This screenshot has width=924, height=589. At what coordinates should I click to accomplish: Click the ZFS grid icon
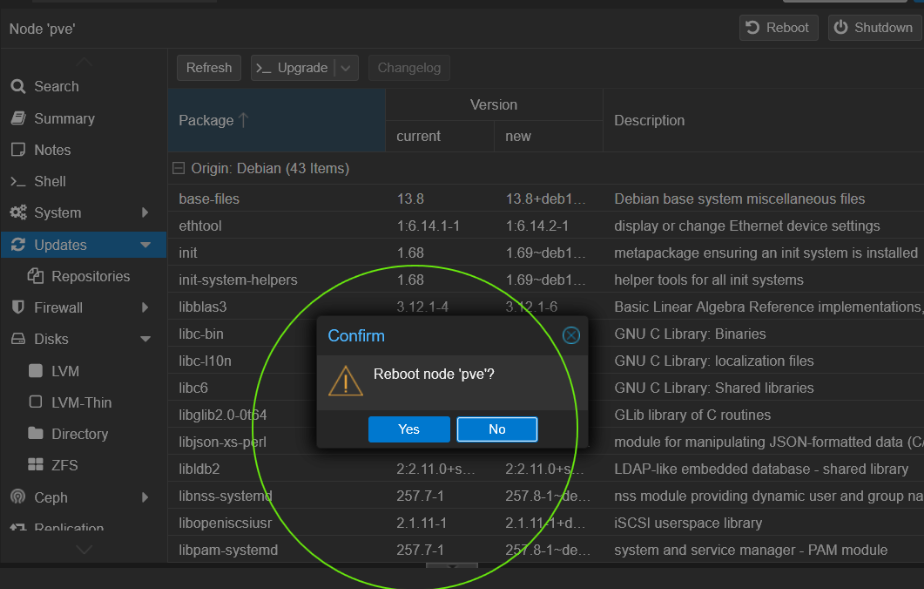pos(35,465)
